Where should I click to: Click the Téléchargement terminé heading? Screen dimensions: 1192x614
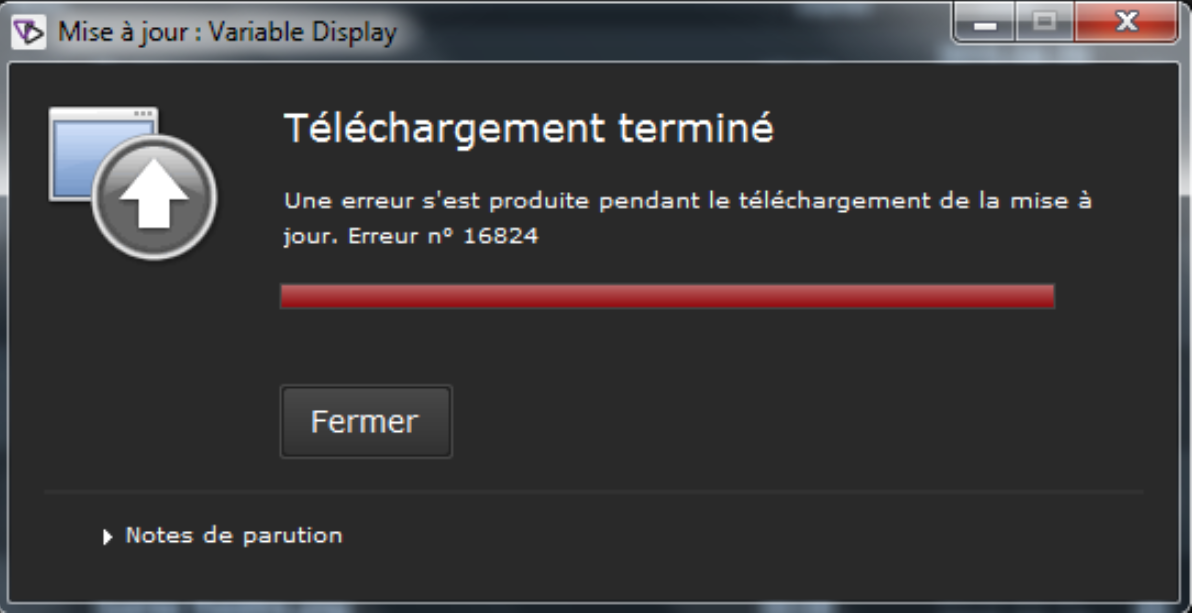coord(528,128)
